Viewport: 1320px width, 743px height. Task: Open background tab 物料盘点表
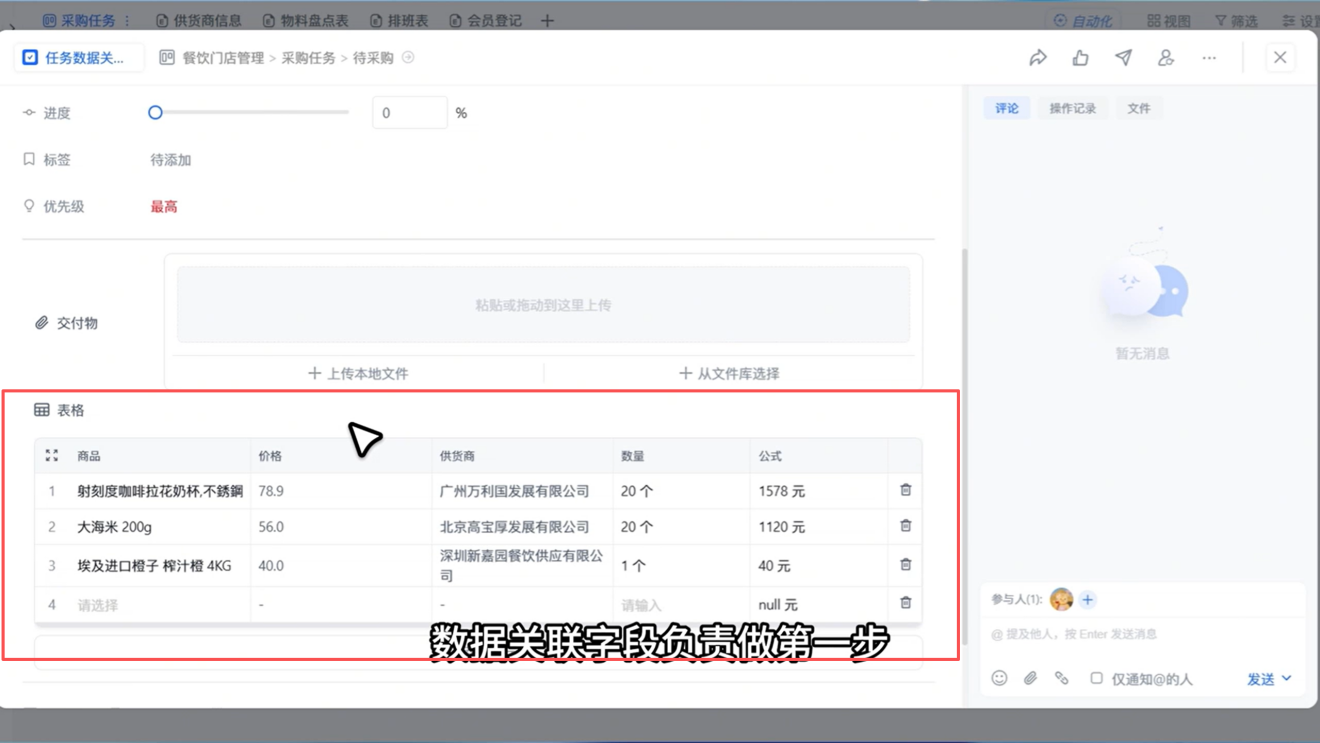coord(306,20)
